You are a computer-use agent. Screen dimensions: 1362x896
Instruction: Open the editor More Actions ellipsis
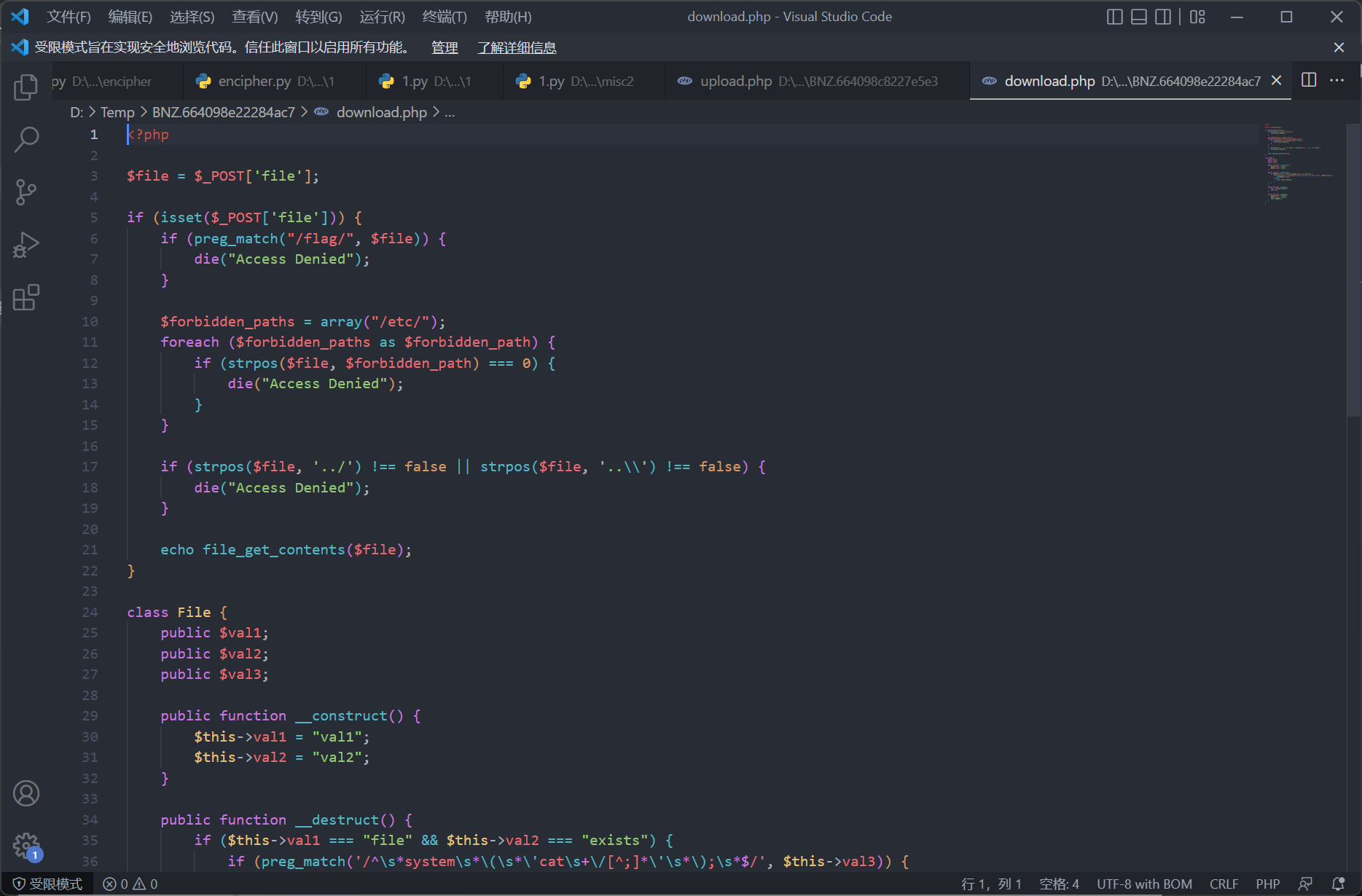1336,80
